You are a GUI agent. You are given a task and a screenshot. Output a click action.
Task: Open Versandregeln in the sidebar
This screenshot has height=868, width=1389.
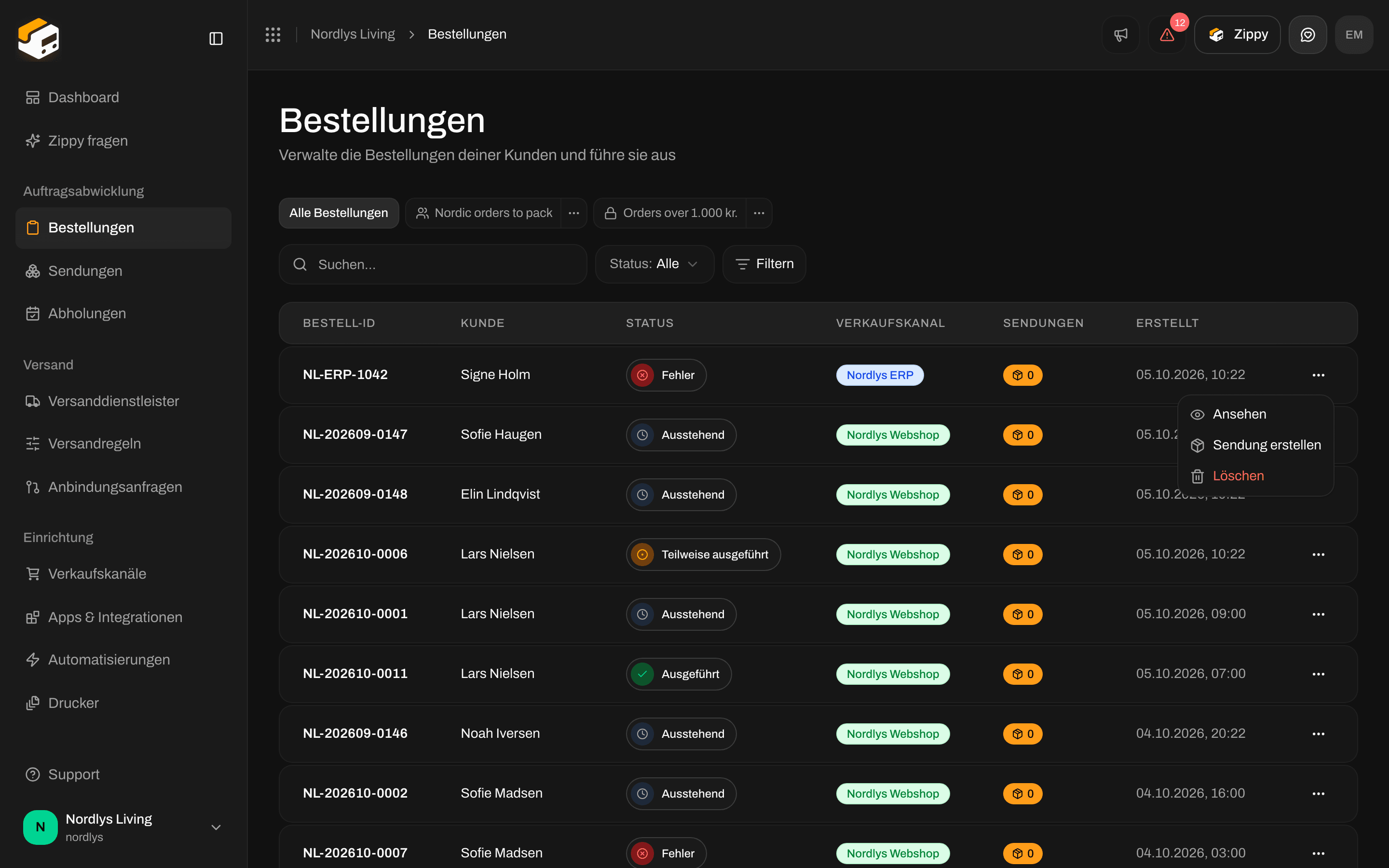pos(123,444)
